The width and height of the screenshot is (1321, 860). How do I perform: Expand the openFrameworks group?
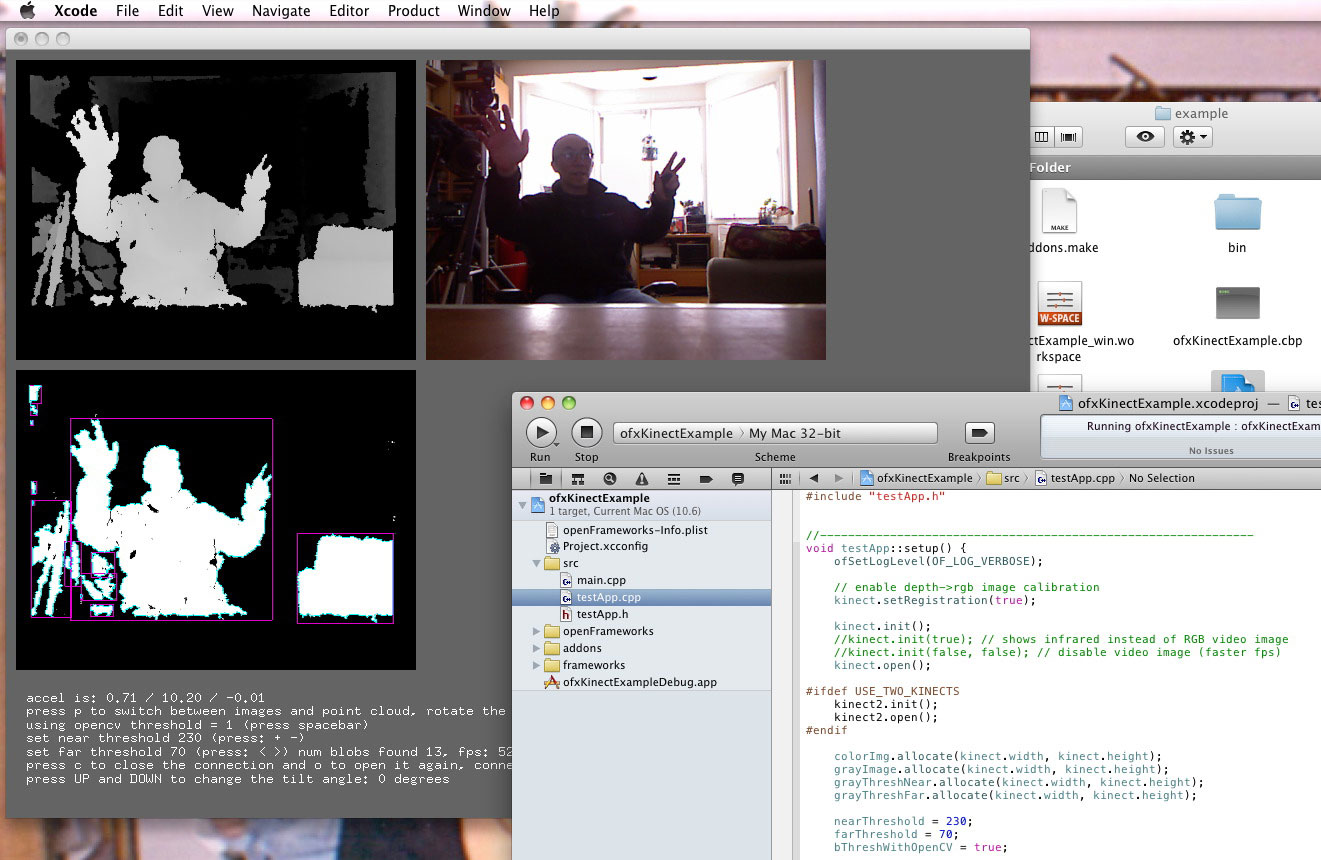click(537, 632)
